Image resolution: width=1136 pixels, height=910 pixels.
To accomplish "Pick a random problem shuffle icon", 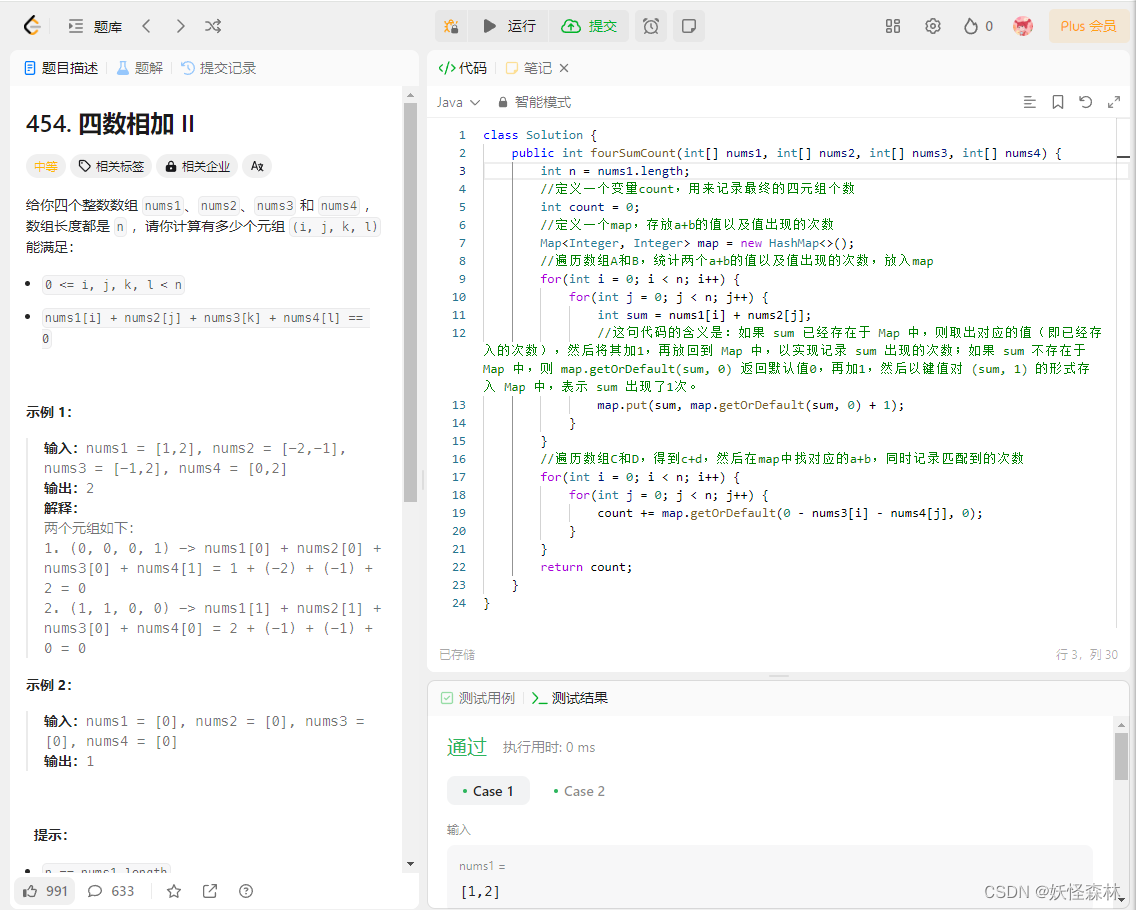I will pyautogui.click(x=213, y=26).
